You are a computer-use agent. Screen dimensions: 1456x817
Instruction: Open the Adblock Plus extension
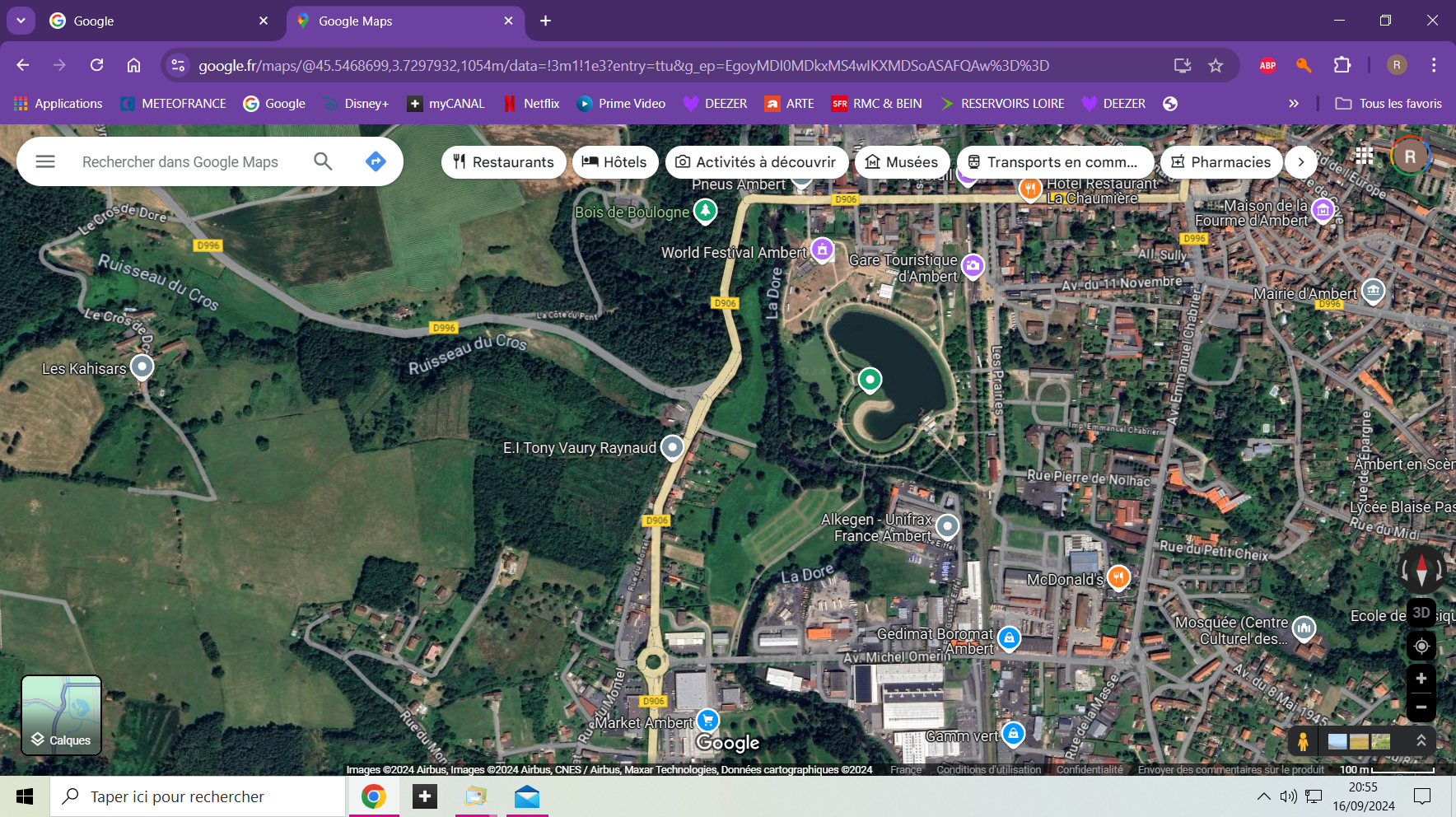tap(1267, 65)
